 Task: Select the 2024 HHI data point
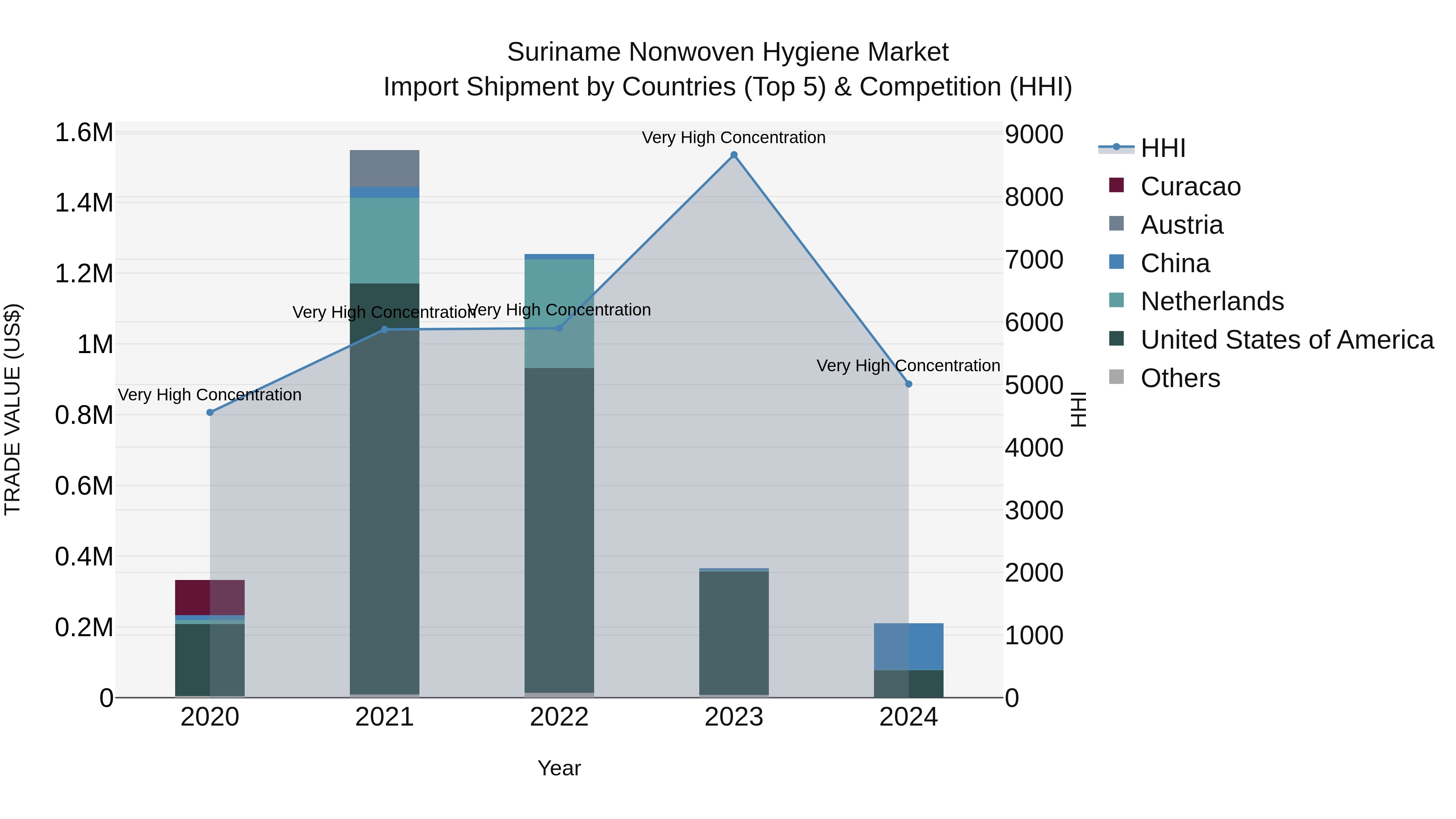[x=909, y=384]
